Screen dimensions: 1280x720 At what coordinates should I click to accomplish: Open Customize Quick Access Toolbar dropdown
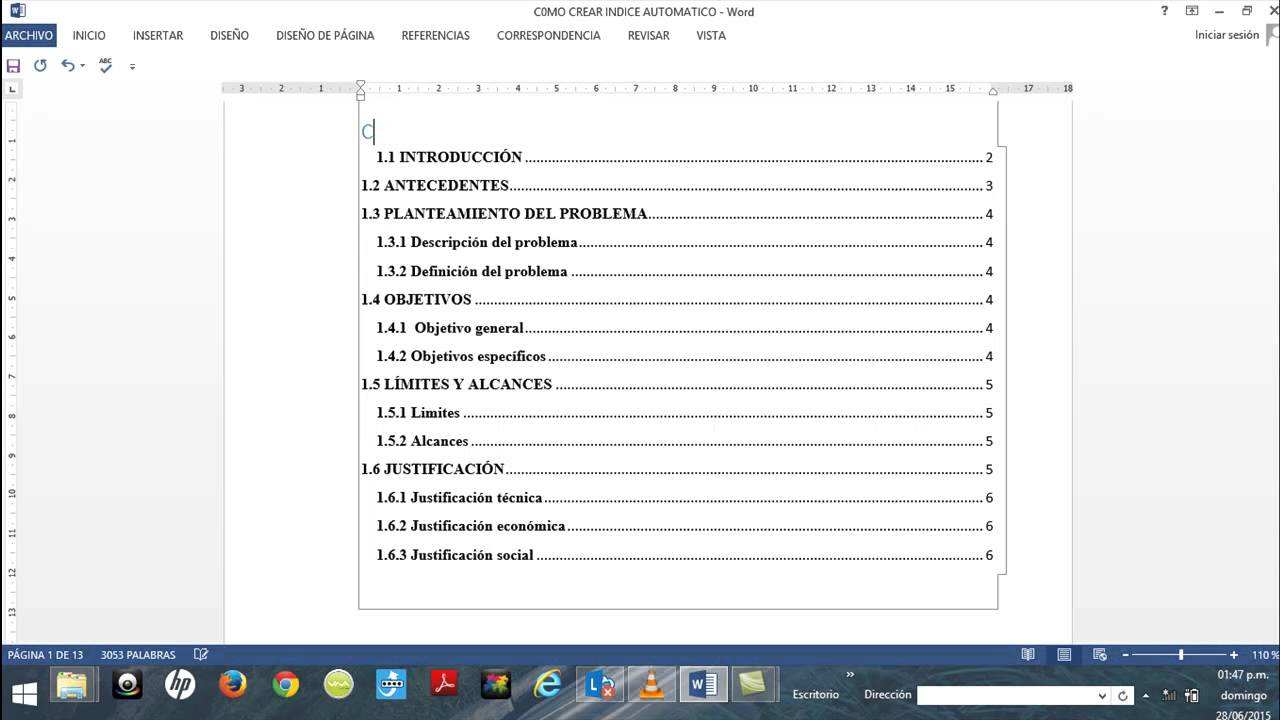tap(132, 67)
